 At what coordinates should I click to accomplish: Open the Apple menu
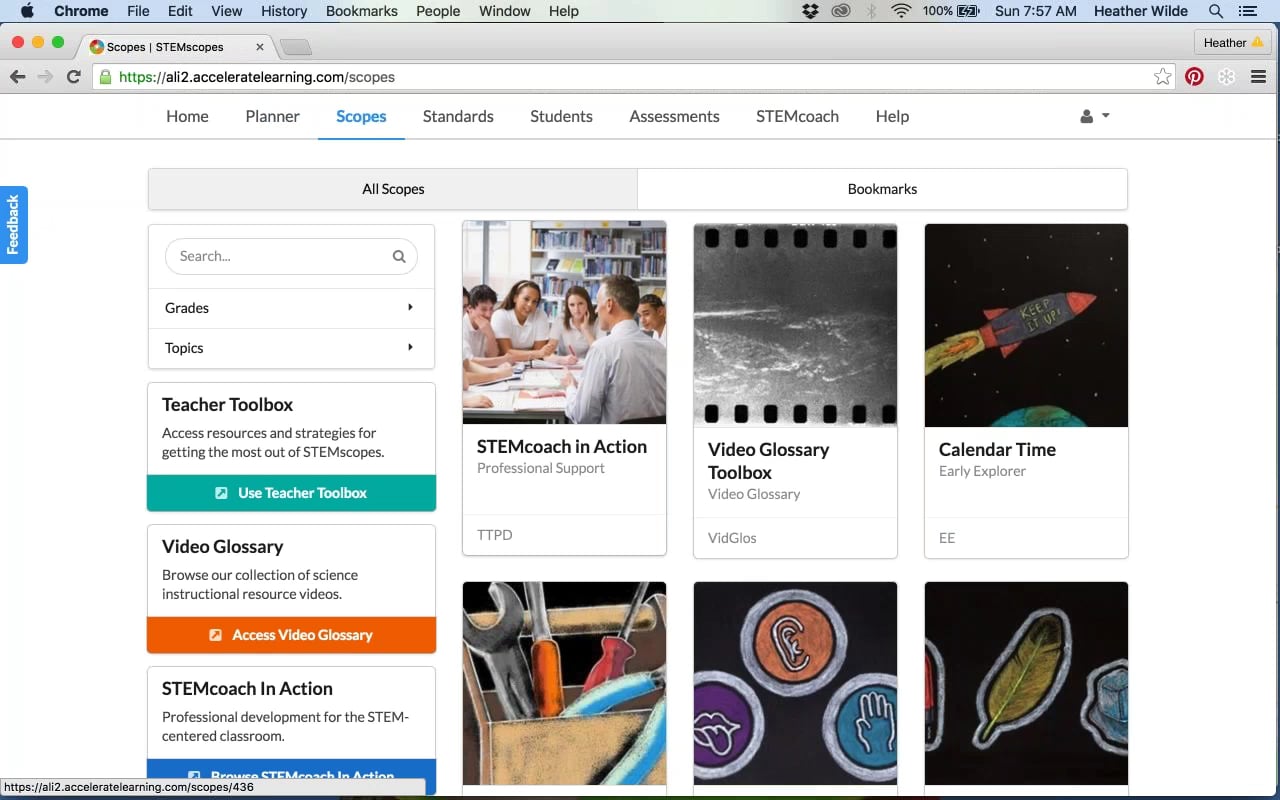(x=26, y=11)
